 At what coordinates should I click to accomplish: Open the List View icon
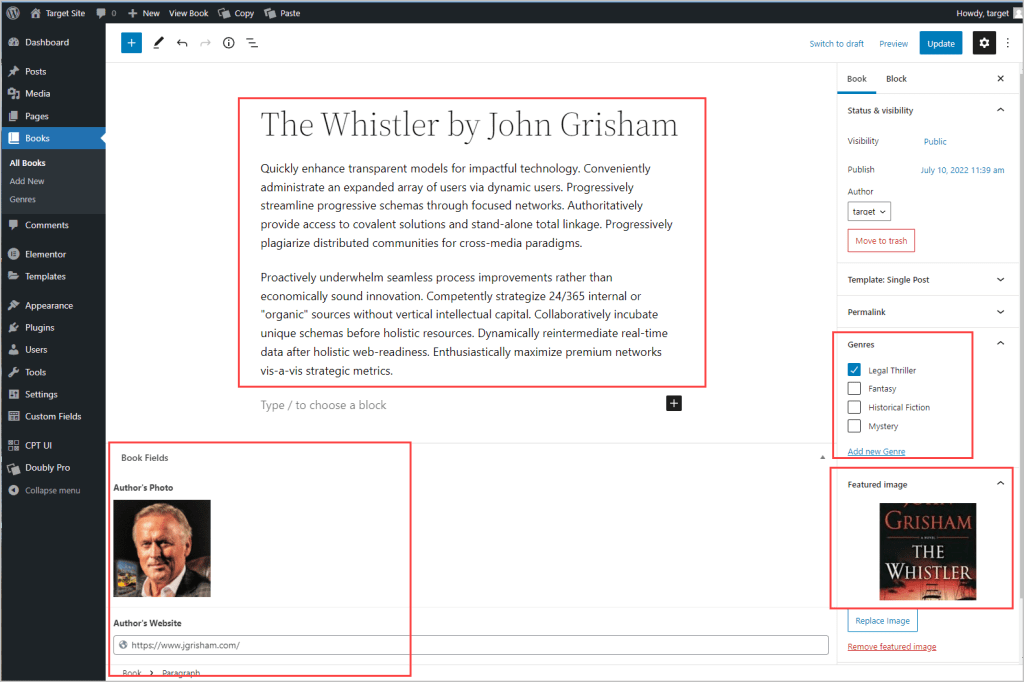252,43
